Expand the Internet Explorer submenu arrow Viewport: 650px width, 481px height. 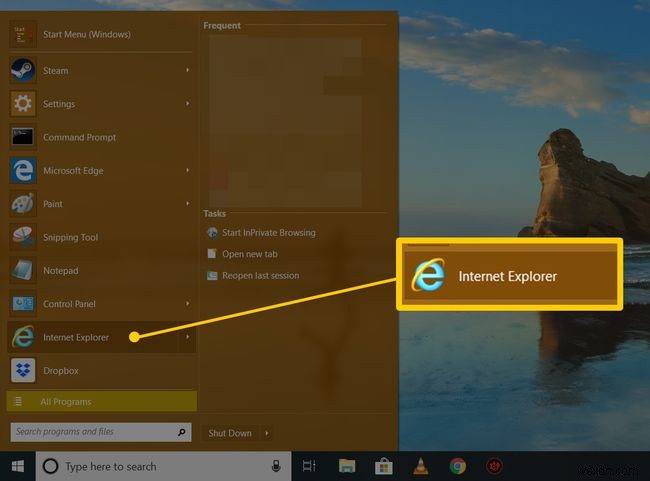click(188, 337)
